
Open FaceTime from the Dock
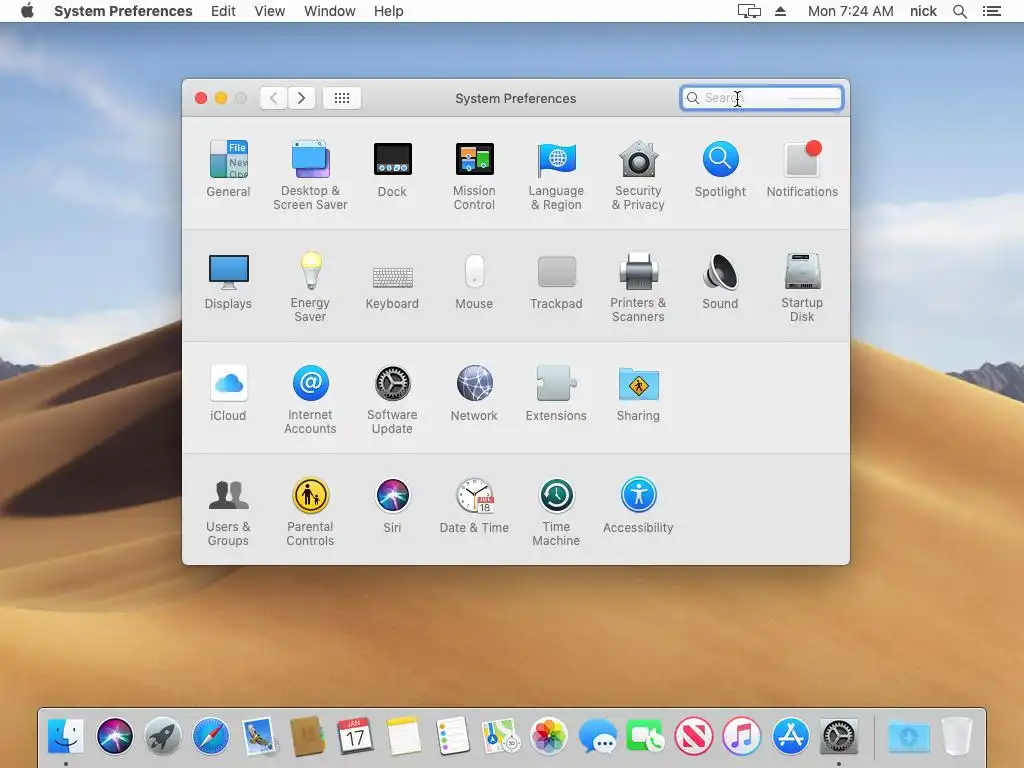(645, 736)
